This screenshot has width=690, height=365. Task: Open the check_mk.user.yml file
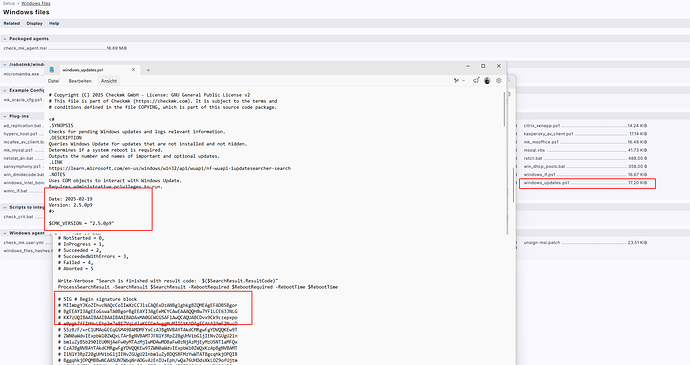coord(24,243)
